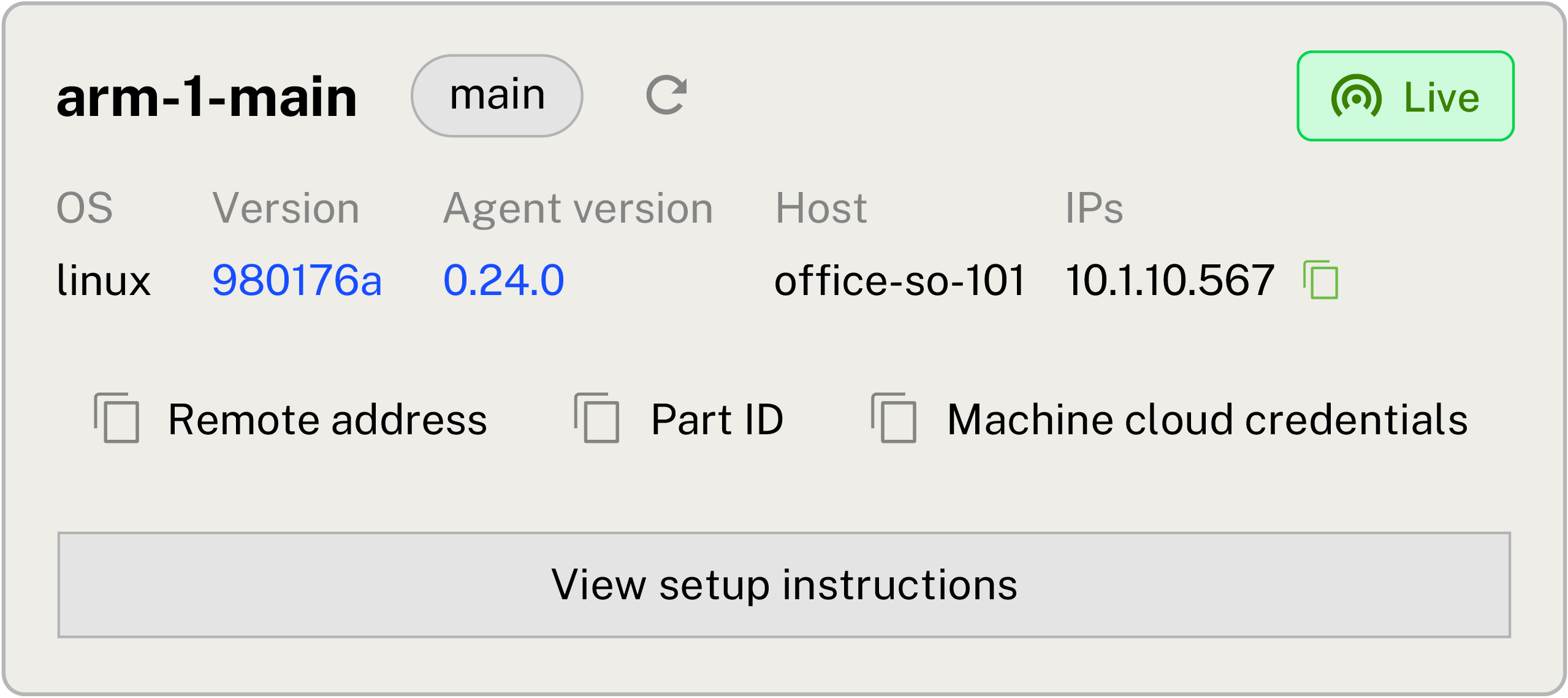The image size is (1568, 698).
Task: Click the linux OS value
Action: click(x=104, y=280)
